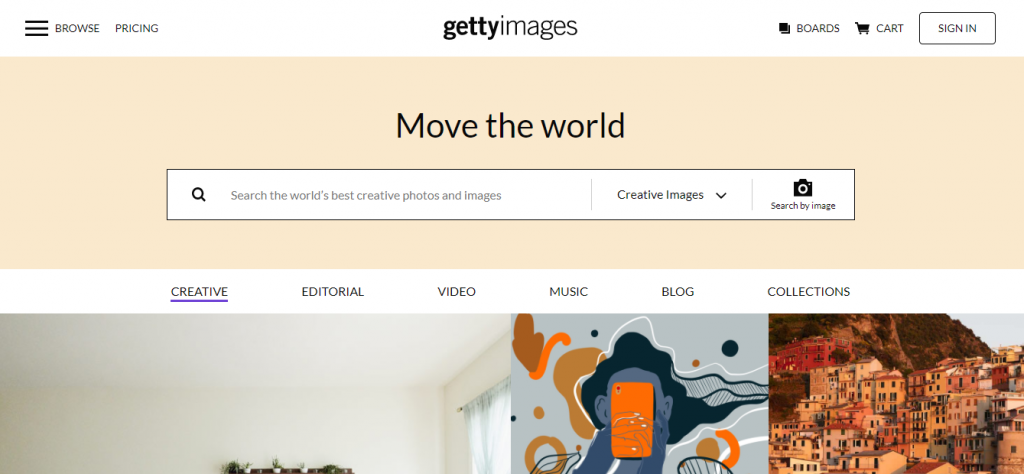This screenshot has width=1024, height=474.
Task: Click the Search by image camera icon
Action: (x=803, y=188)
